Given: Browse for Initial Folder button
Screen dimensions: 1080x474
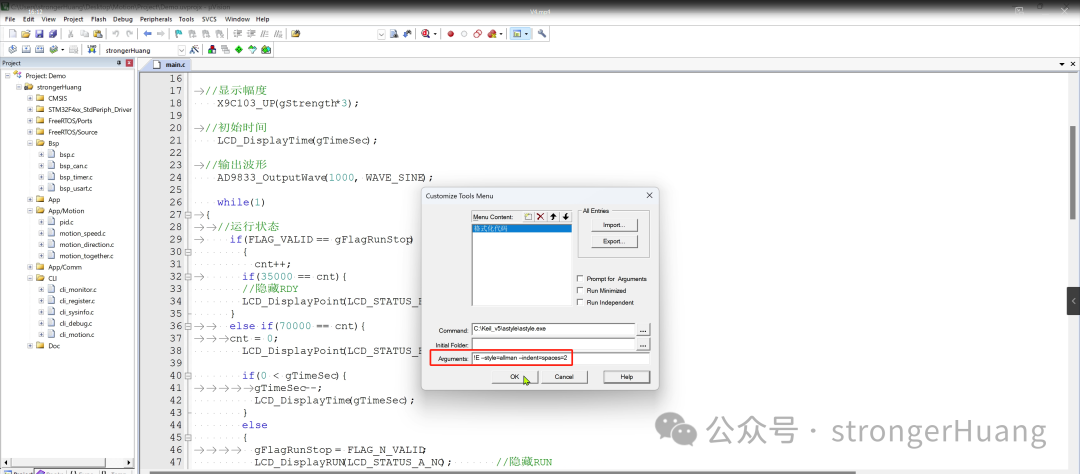Looking at the screenshot, I should click(643, 344).
